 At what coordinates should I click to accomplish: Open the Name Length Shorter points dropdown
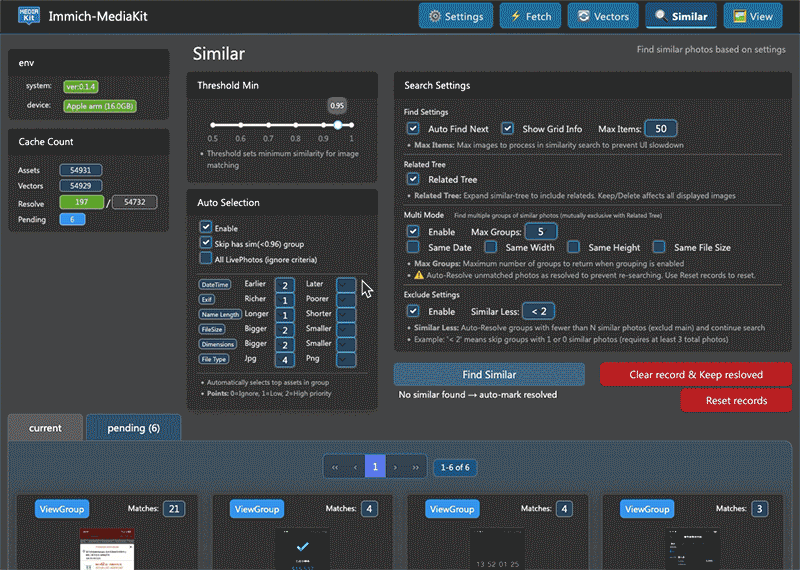[346, 315]
